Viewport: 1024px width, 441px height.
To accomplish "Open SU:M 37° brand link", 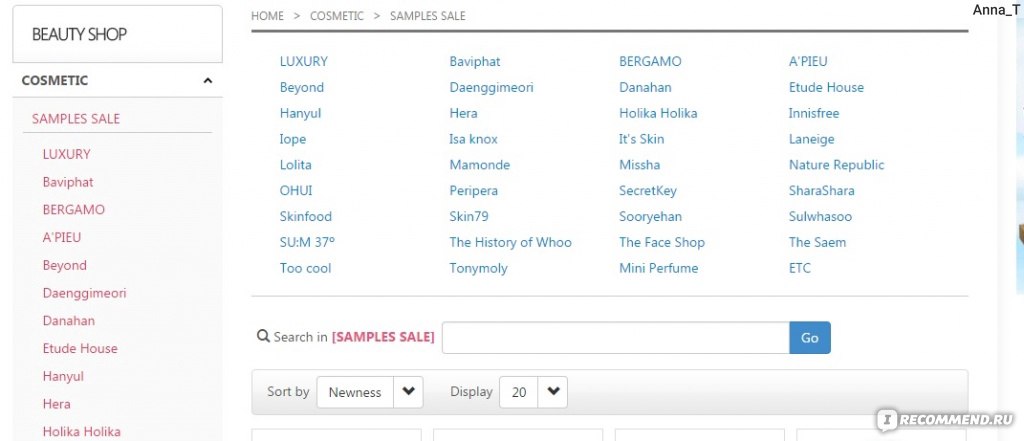I will (x=307, y=242).
